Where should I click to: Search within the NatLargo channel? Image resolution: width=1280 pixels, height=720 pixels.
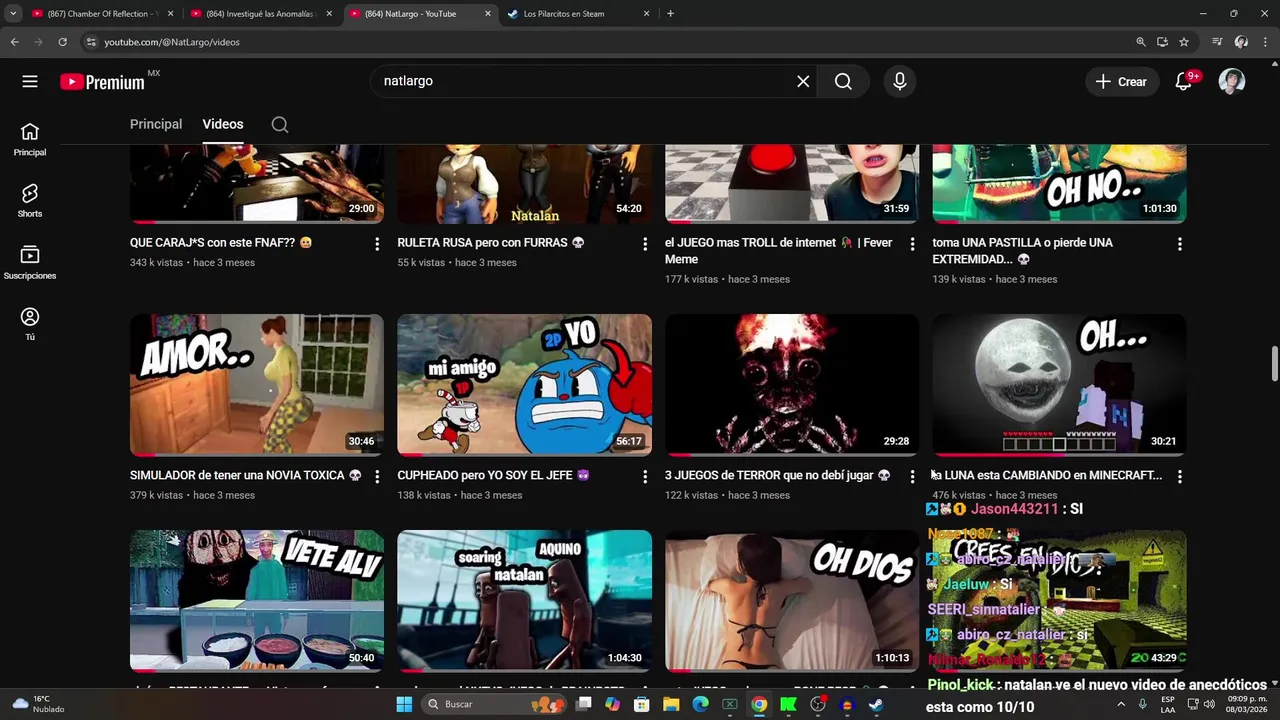(280, 124)
